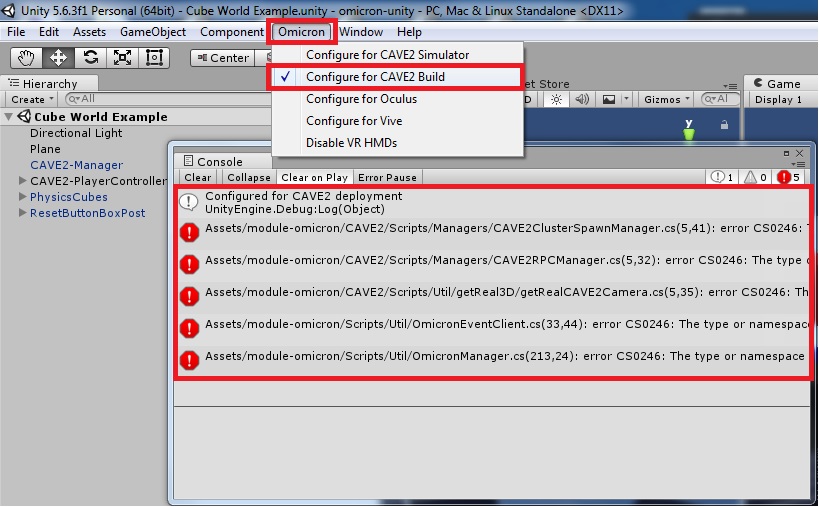Screen dimensions: 819x507
Task: Open the Window menu
Action: [x=361, y=32]
